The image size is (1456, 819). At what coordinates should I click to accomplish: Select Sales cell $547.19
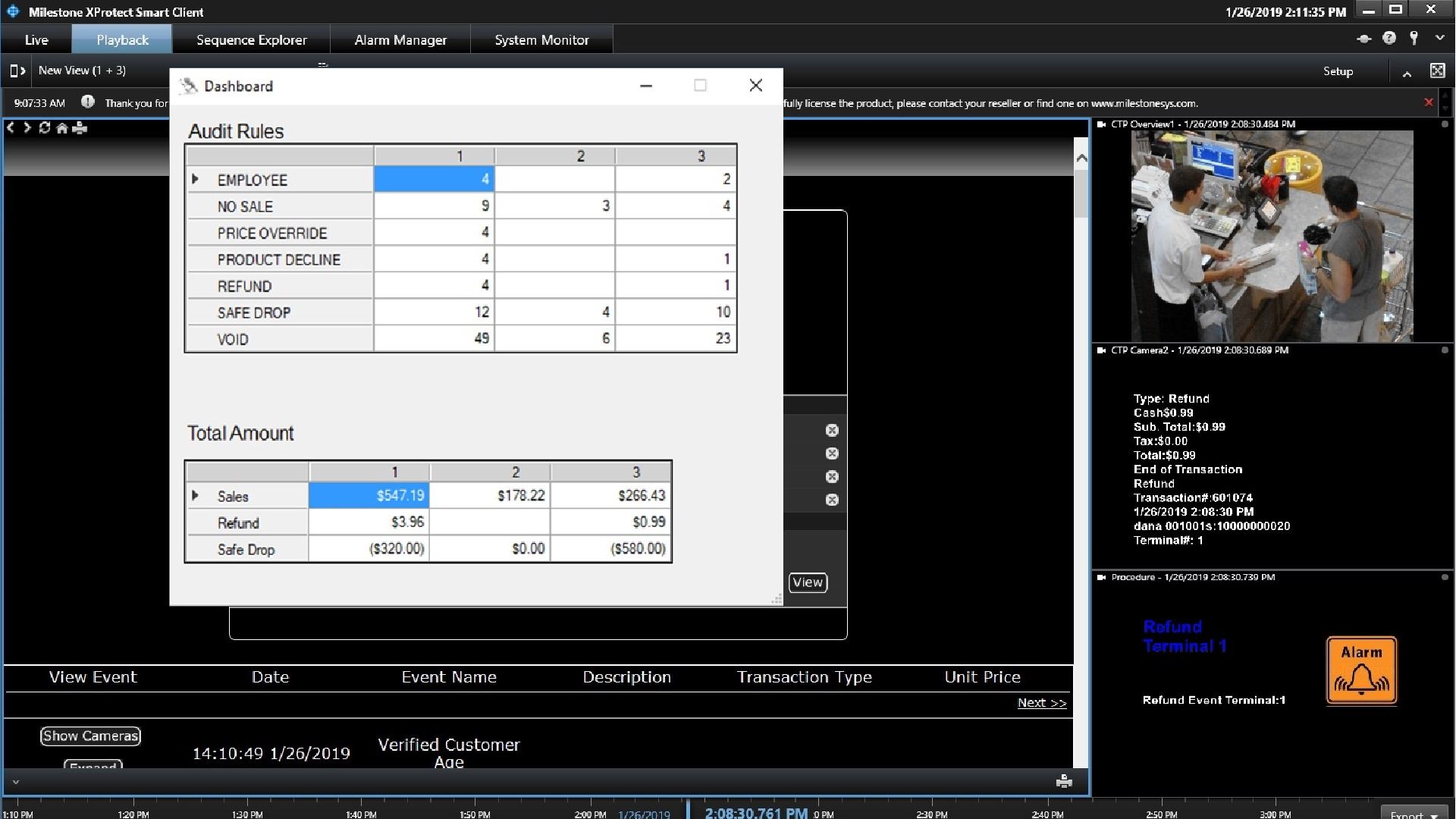click(369, 495)
